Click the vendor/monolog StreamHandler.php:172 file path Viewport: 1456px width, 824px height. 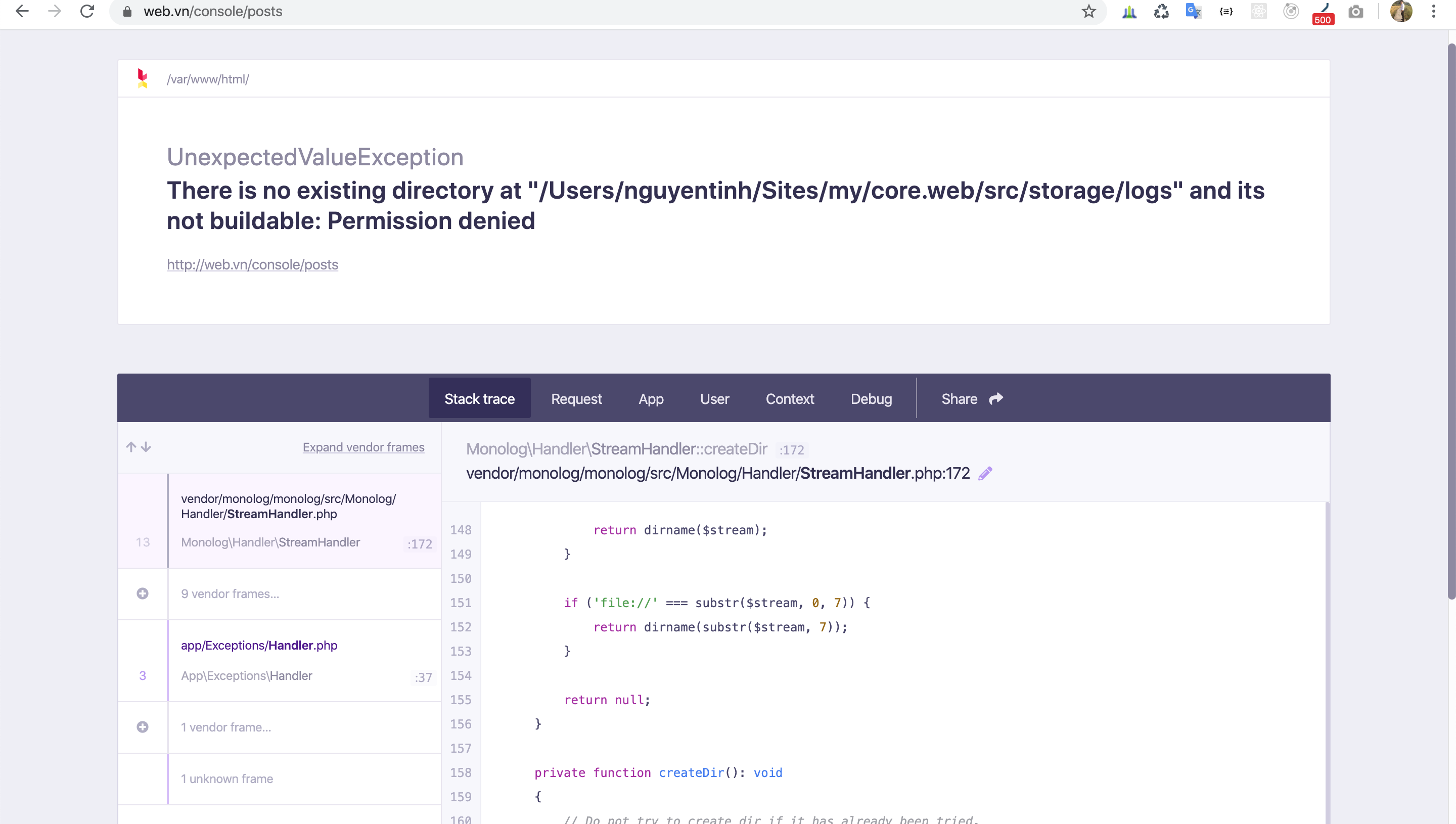click(717, 473)
